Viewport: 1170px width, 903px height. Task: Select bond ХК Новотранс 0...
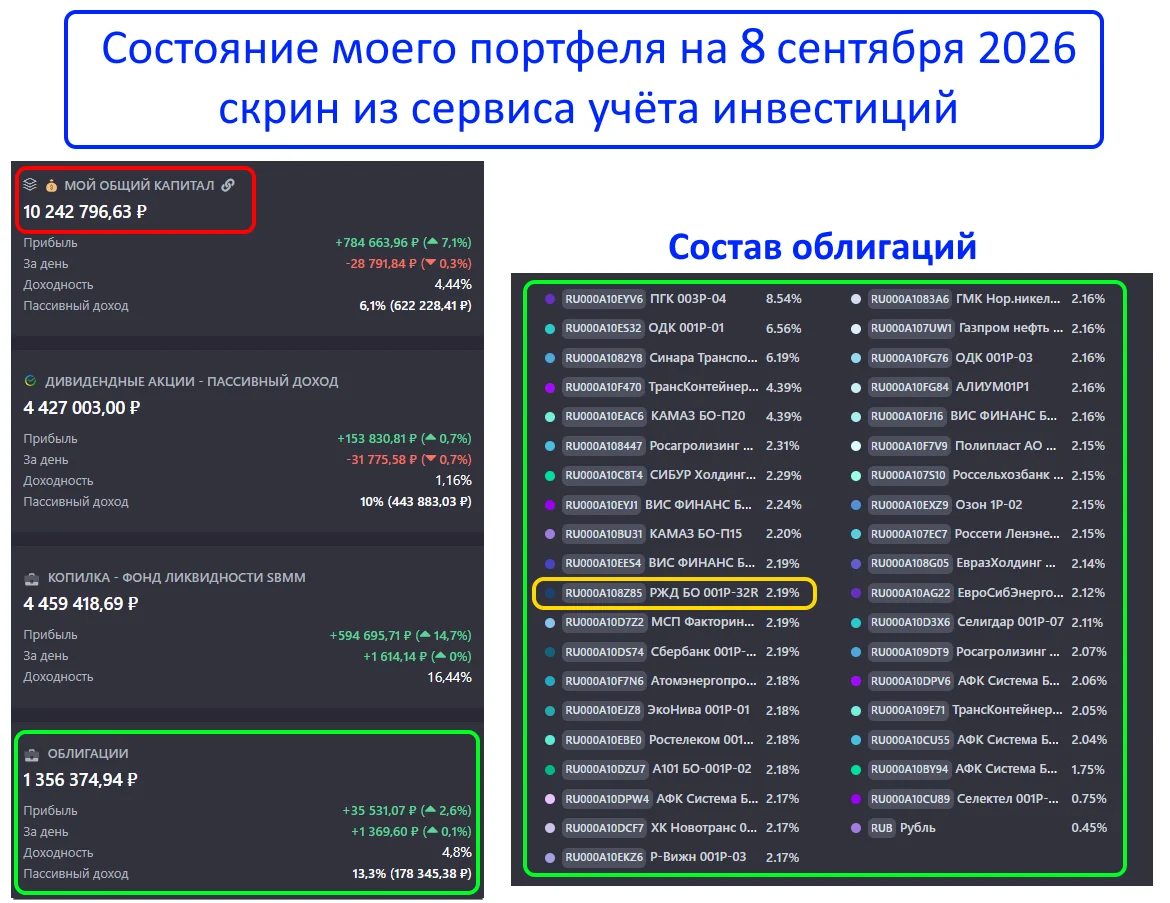tap(704, 828)
